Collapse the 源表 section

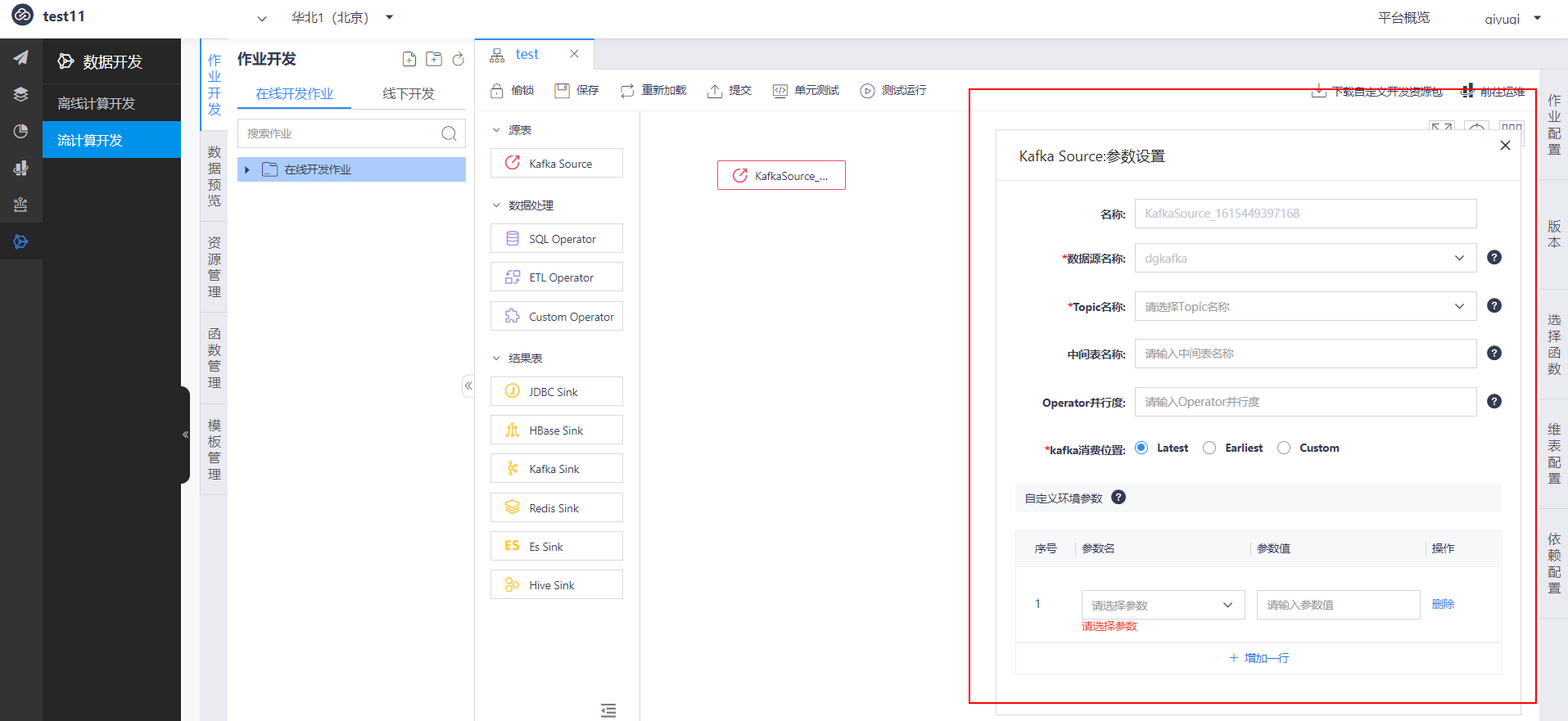coord(496,130)
